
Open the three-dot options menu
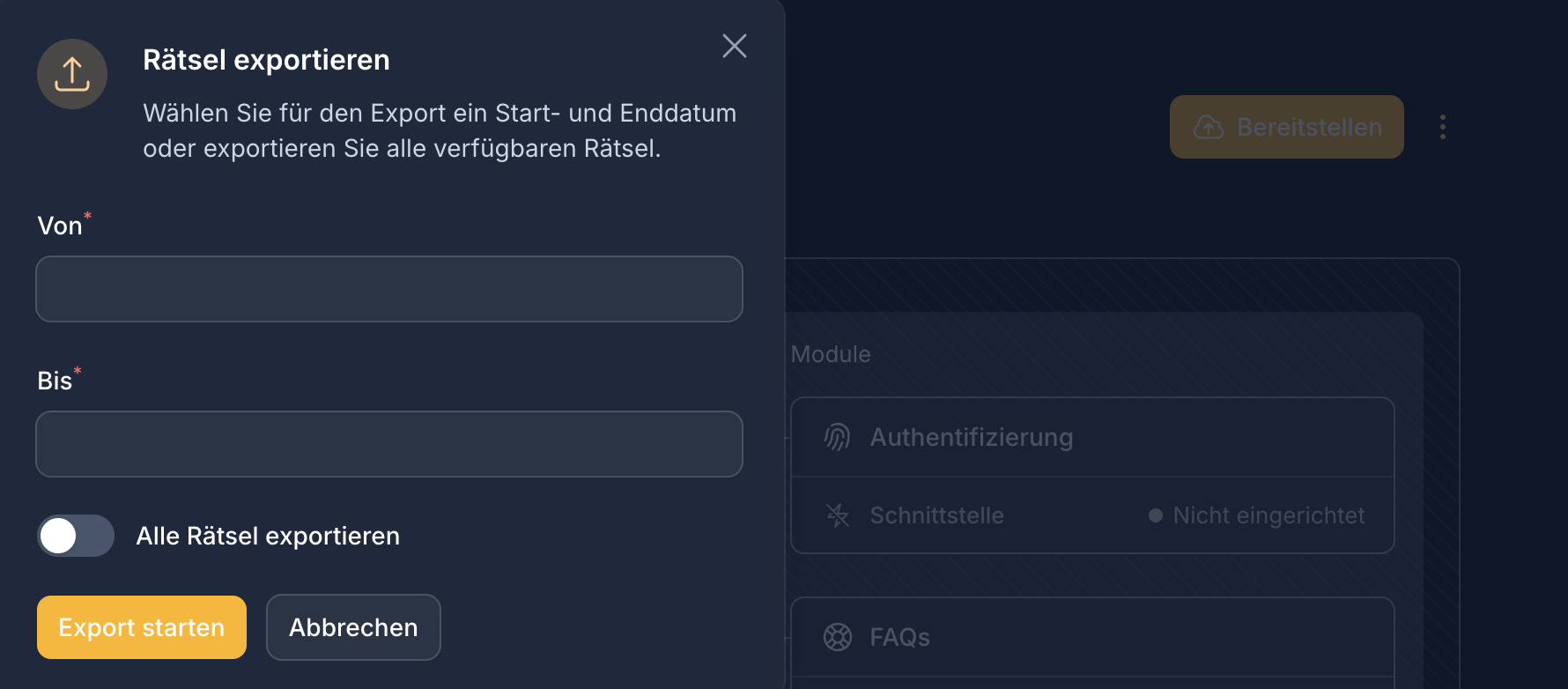click(1443, 127)
